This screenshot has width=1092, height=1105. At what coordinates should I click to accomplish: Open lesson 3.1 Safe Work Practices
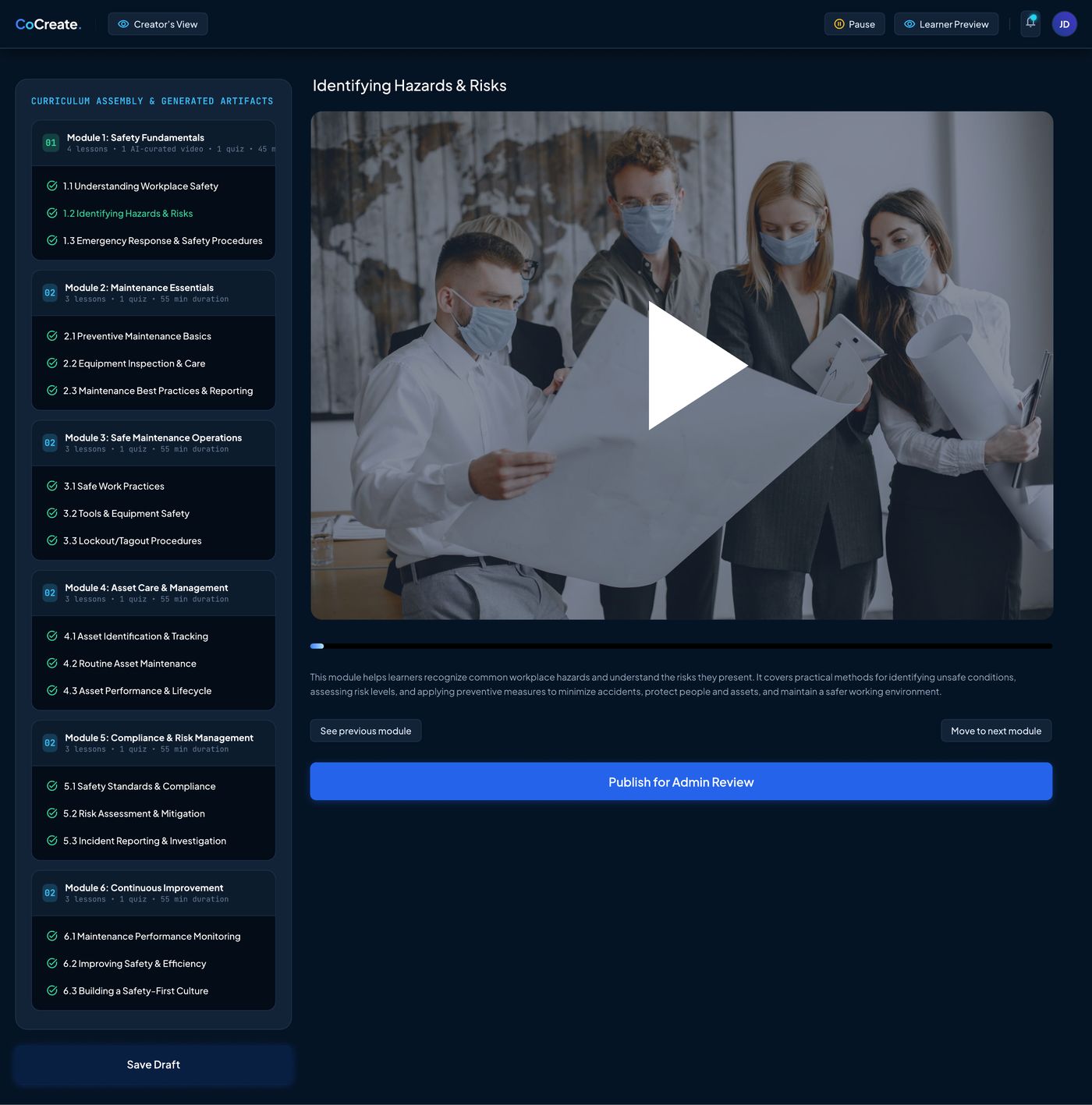coord(114,486)
